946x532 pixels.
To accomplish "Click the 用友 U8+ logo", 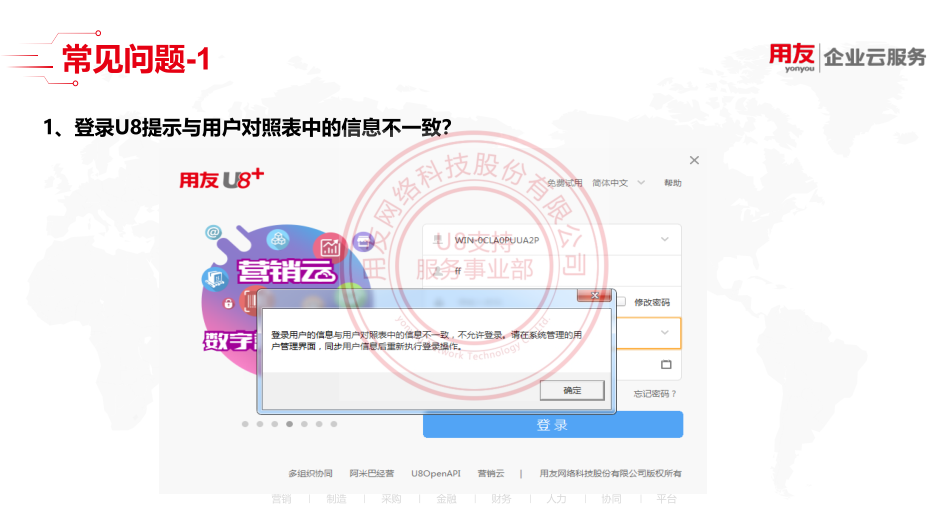I will [221, 179].
